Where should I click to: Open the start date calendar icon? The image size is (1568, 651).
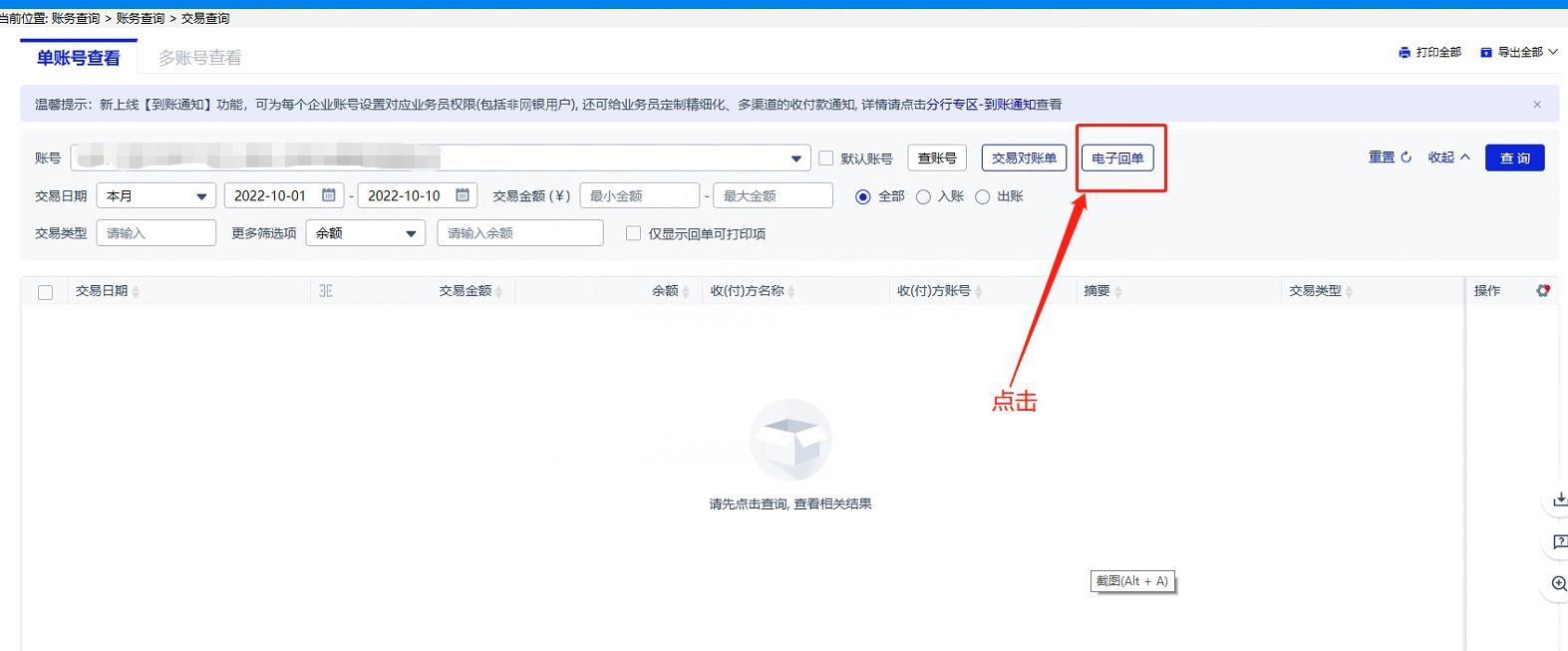329,195
